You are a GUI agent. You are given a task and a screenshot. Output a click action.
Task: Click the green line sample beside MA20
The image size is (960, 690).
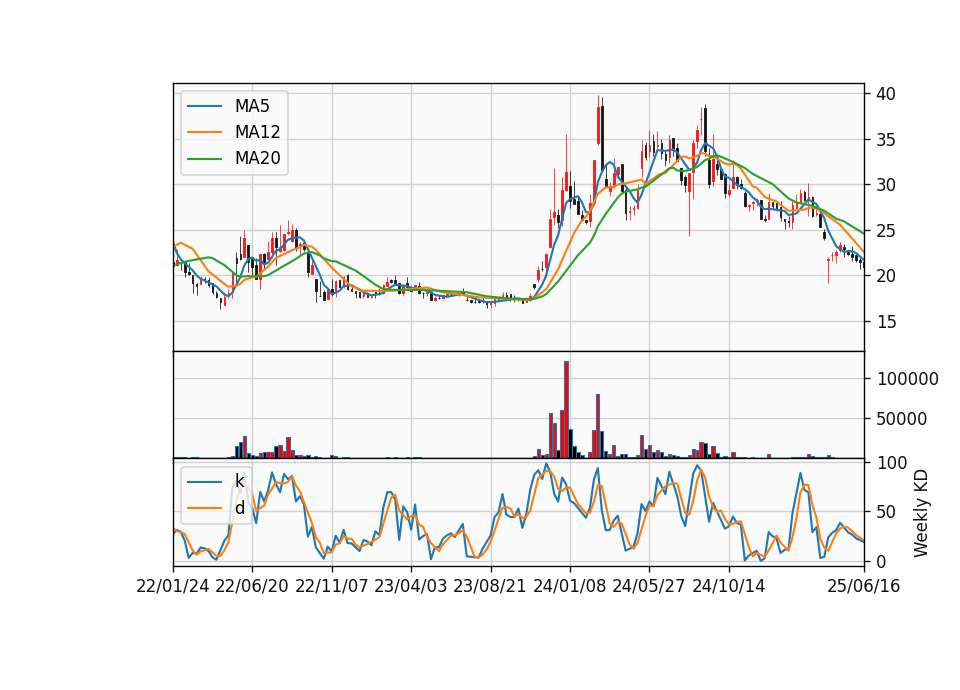click(204, 159)
